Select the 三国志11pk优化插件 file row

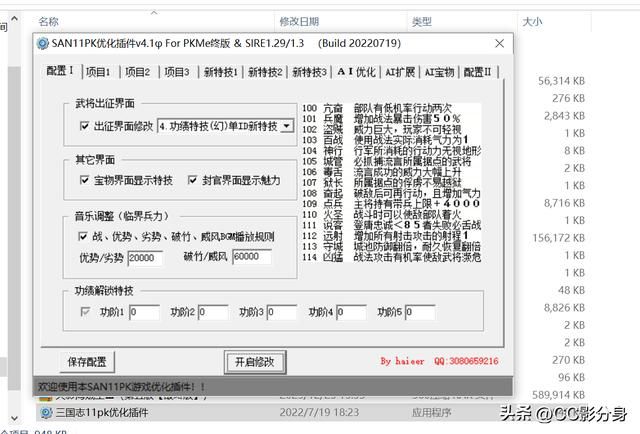[313, 413]
